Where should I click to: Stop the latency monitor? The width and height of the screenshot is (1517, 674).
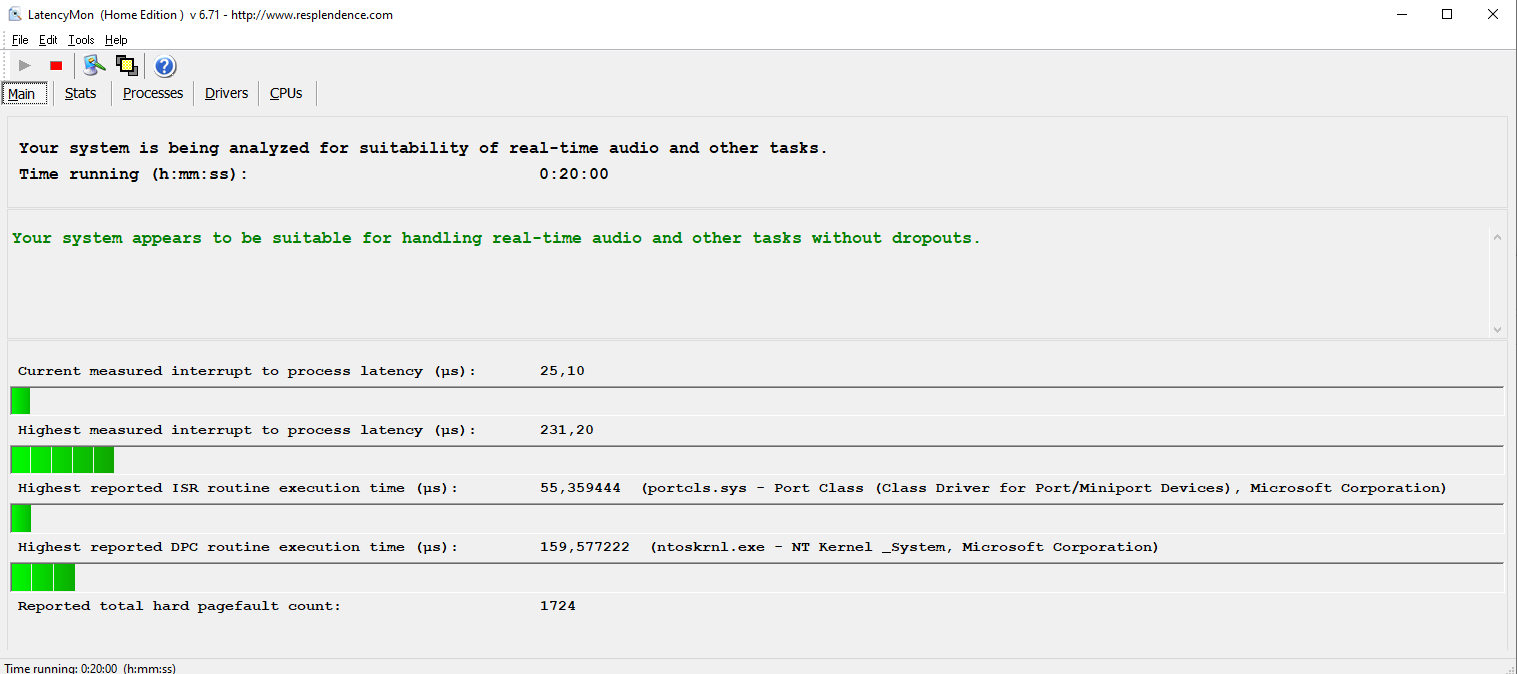pyautogui.click(x=56, y=65)
